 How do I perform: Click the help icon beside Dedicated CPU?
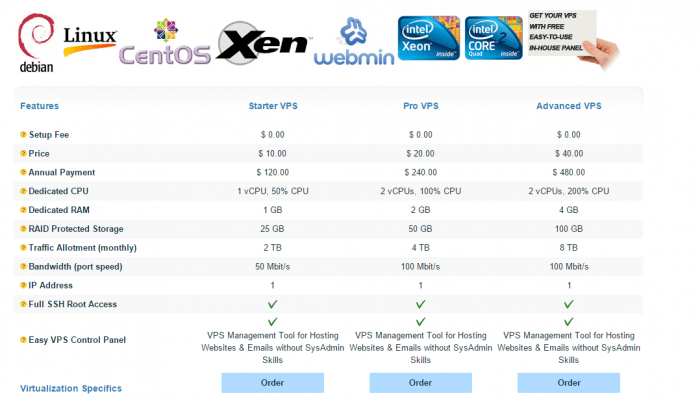pos(23,191)
